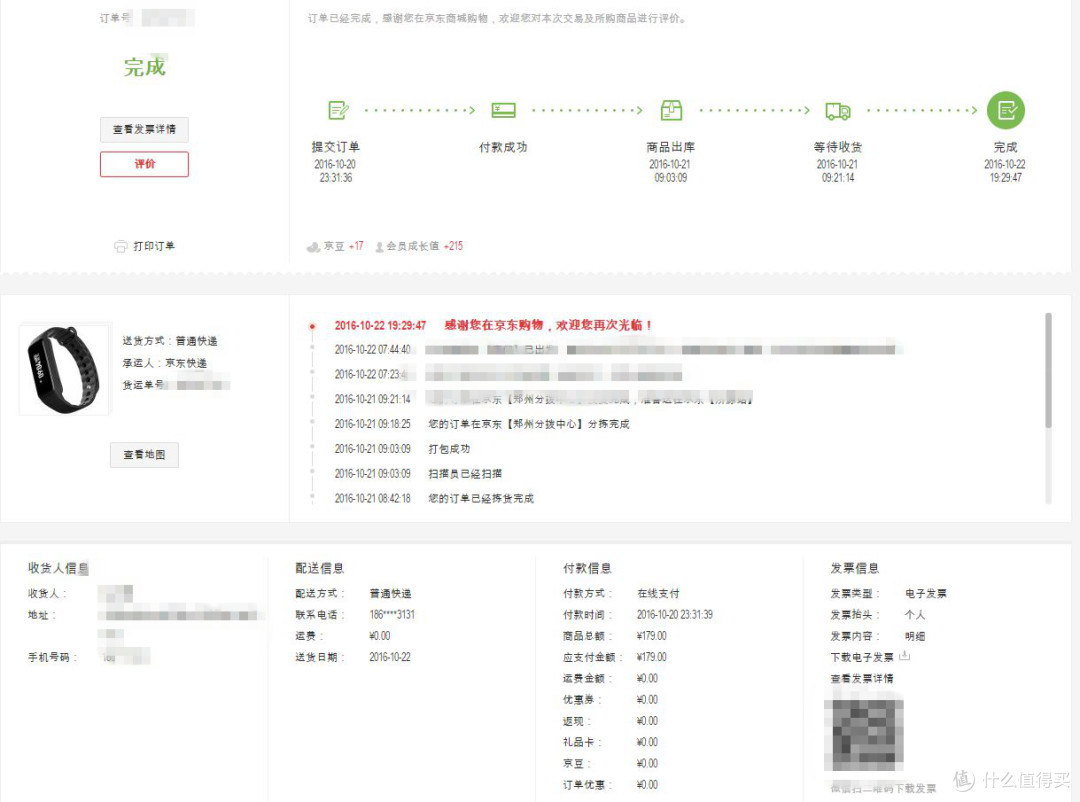Click the 付款成功 payment card icon
Image resolution: width=1080 pixels, height=802 pixels.
503,110
